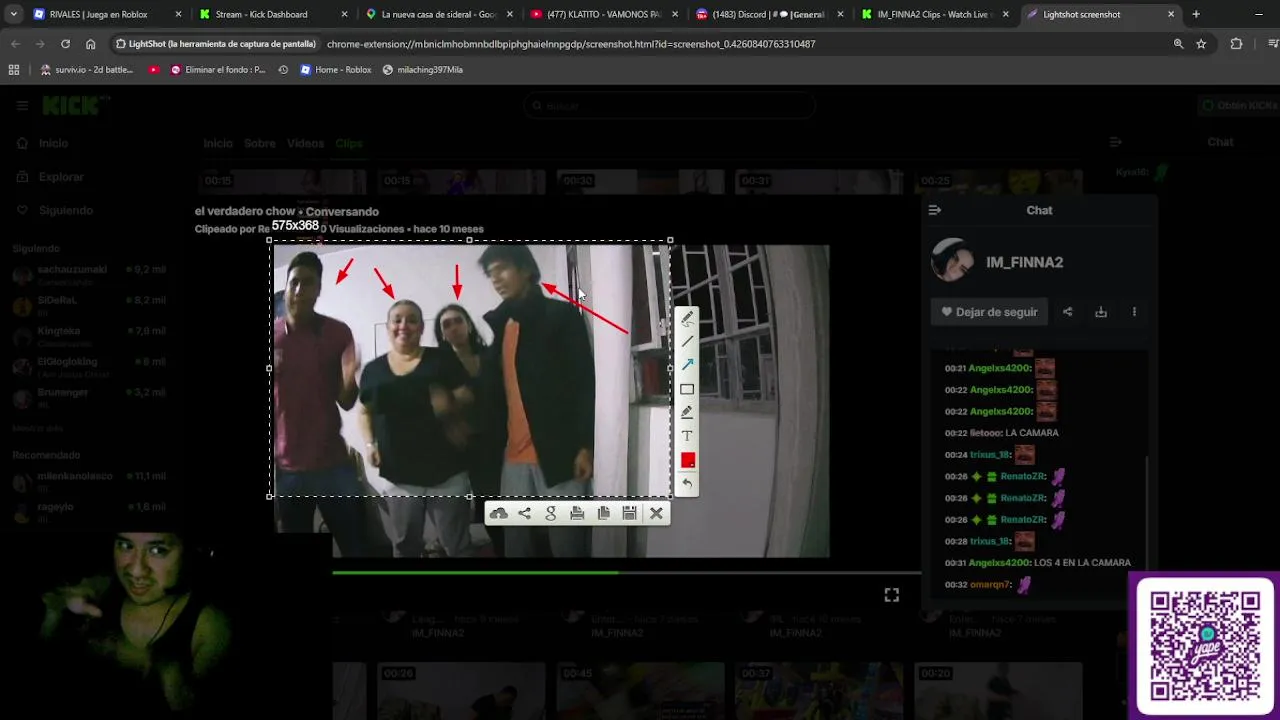Seek on the green clip progress bar
This screenshot has height=720, width=1280.
[x=626, y=573]
